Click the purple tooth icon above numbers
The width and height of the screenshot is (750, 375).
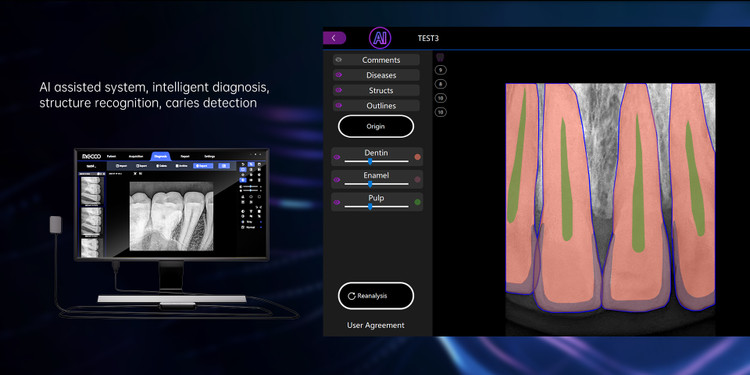pyautogui.click(x=440, y=57)
